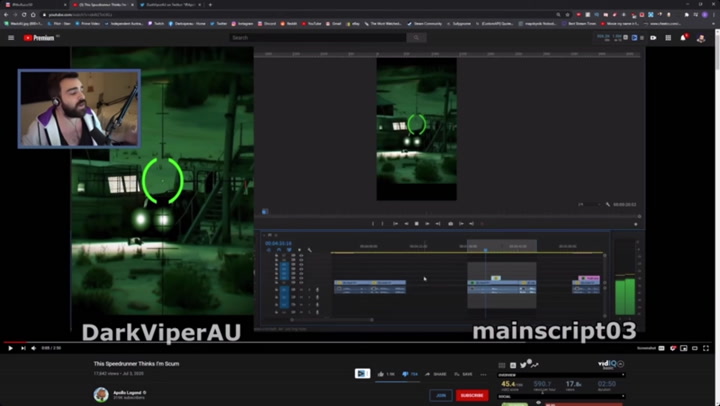Collapse the vidIQ Overview section
720x406 pixels.
pos(562,375)
